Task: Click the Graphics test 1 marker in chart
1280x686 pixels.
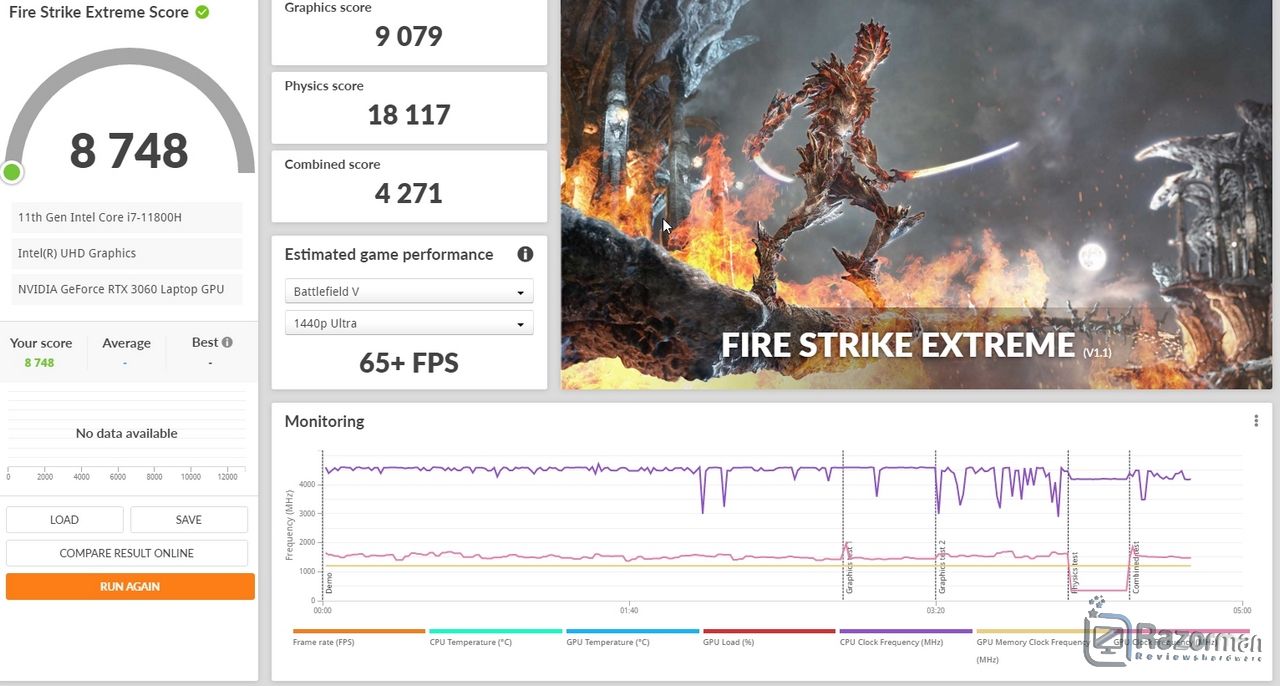Action: click(849, 570)
